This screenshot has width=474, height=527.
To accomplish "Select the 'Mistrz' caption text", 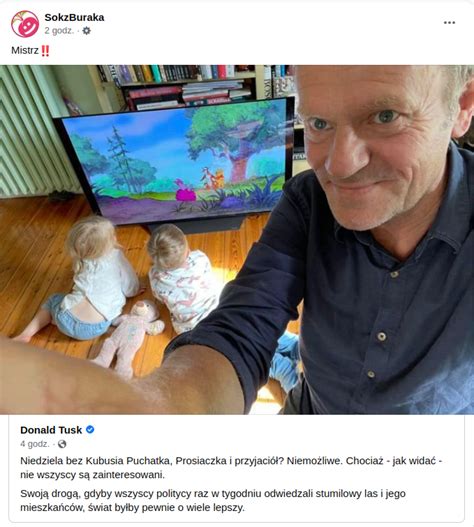I will tap(25, 50).
